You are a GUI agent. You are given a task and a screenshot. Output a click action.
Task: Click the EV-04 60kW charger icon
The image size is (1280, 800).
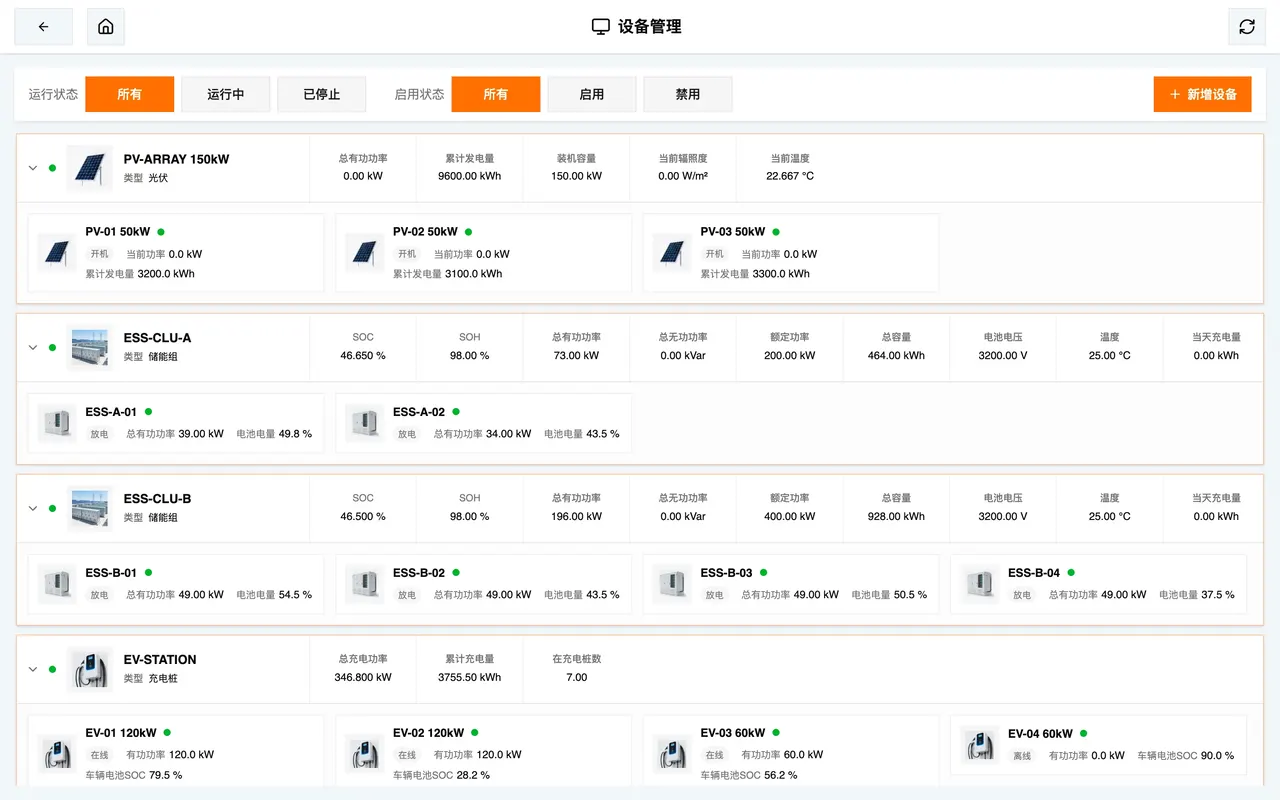[980, 745]
